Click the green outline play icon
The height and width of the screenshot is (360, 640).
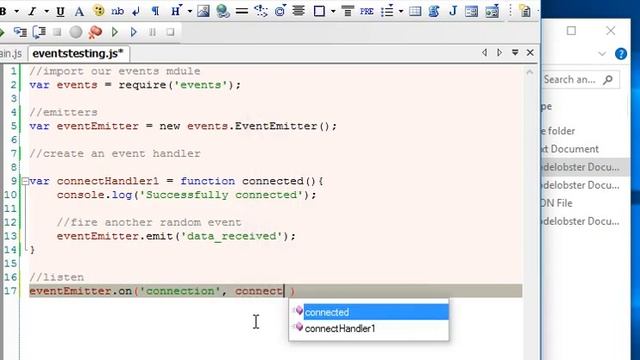[x=115, y=32]
